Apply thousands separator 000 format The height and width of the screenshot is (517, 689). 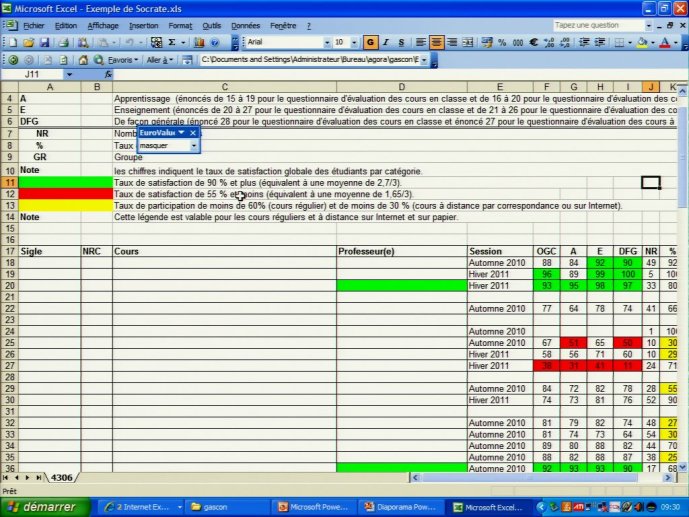click(x=518, y=43)
